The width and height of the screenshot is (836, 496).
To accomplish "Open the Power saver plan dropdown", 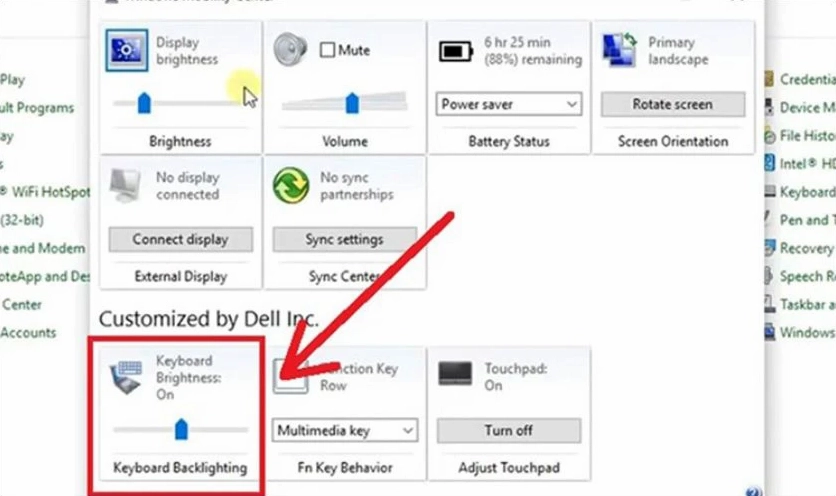I will [509, 104].
